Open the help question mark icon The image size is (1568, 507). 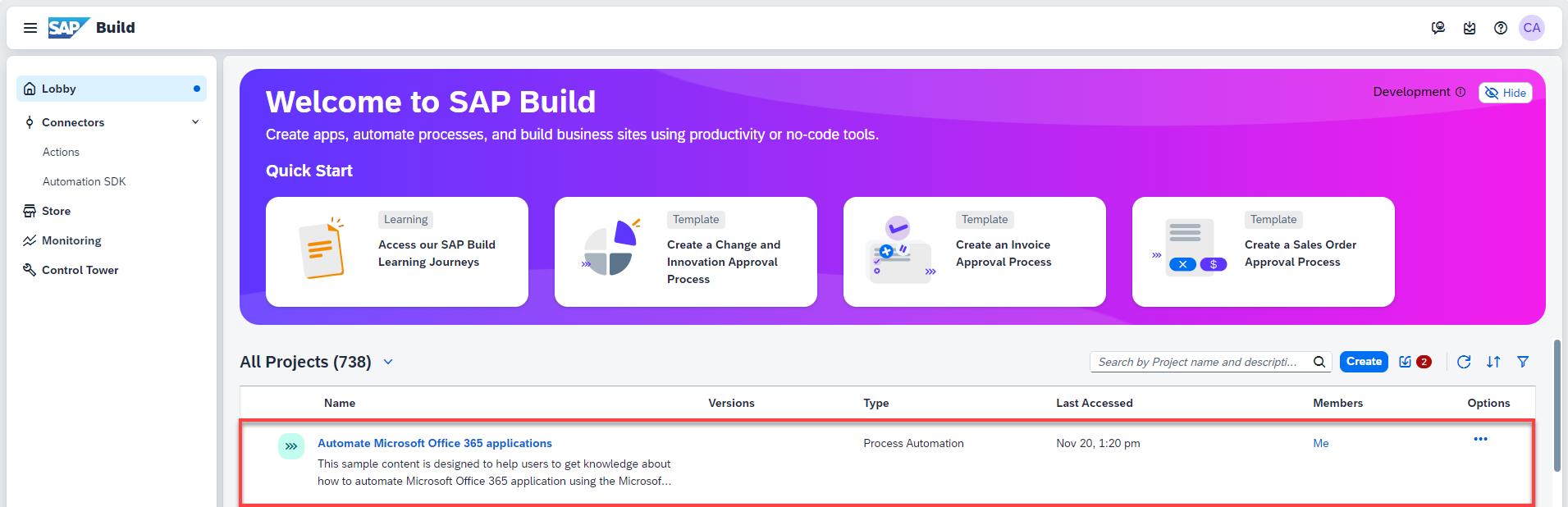coord(1501,28)
